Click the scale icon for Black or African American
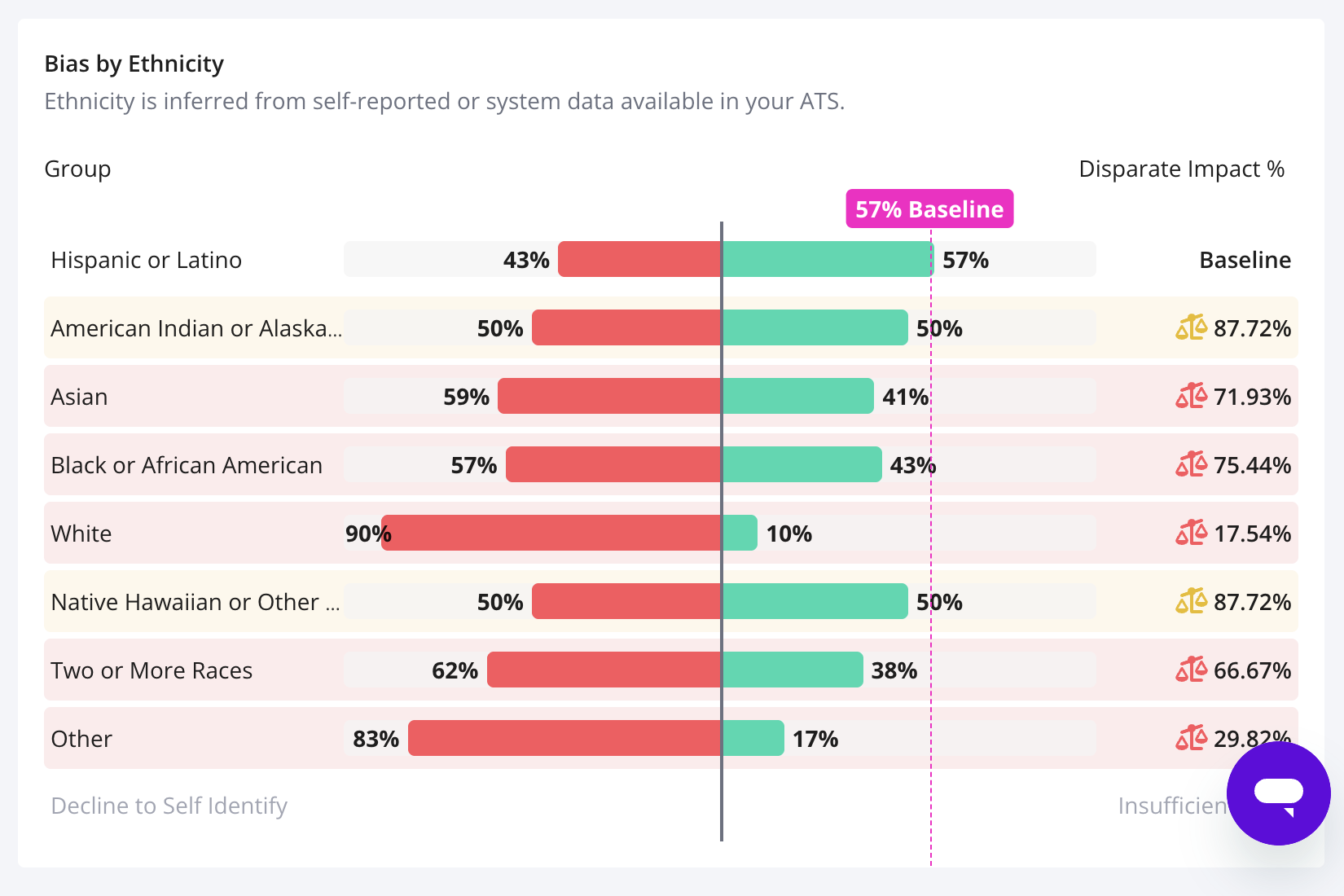 (x=1190, y=464)
